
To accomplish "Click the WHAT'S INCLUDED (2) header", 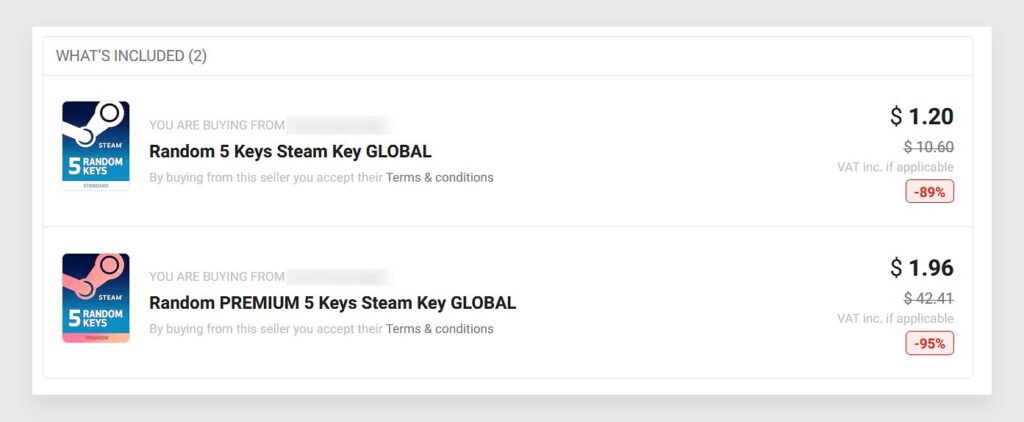I will [x=131, y=56].
